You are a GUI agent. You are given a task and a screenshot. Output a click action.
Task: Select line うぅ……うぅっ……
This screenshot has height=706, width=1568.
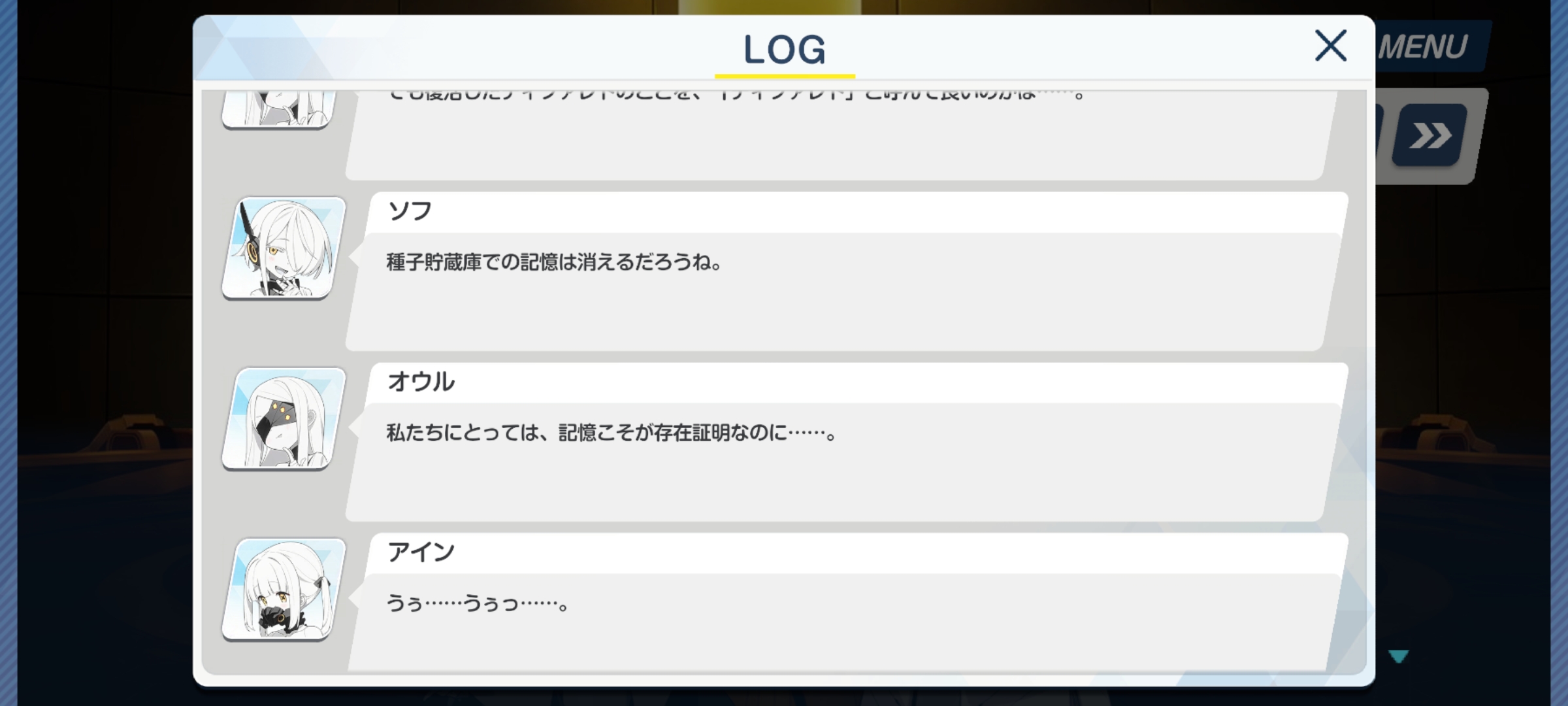pyautogui.click(x=477, y=603)
